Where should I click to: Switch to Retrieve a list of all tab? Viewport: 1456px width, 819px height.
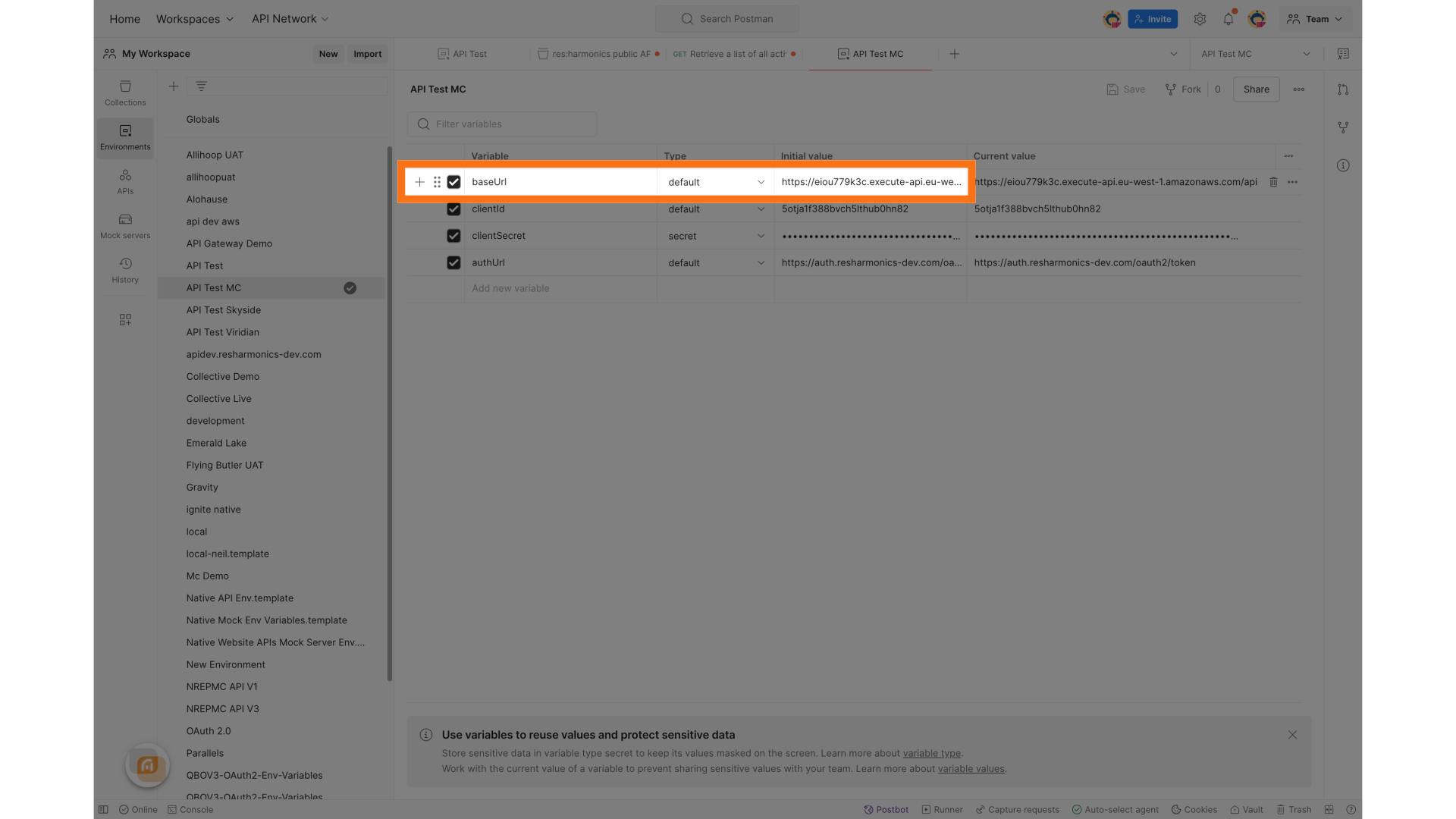click(x=734, y=54)
